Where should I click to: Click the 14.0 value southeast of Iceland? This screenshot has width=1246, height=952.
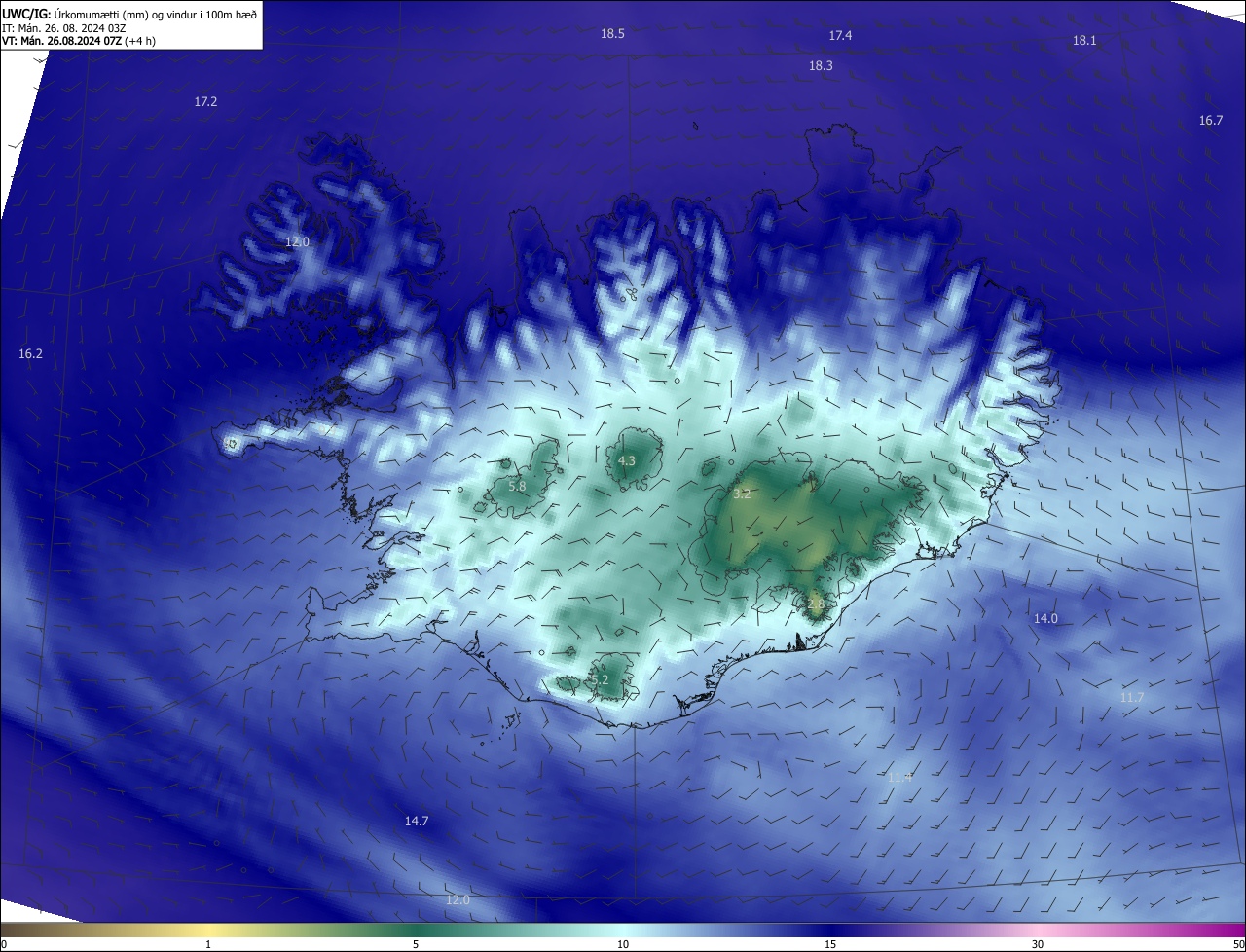pos(1045,619)
